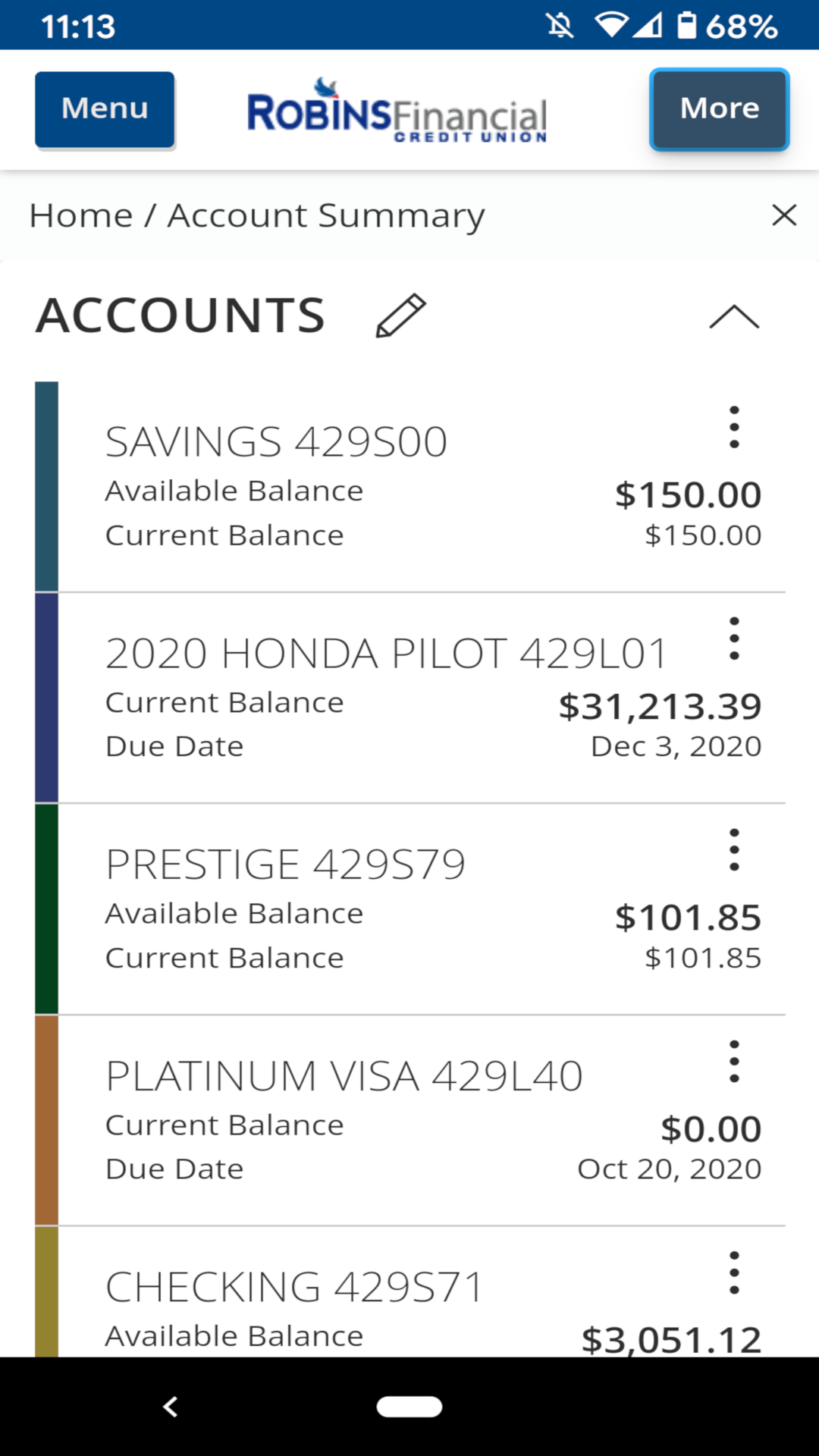Image resolution: width=819 pixels, height=1456 pixels.
Task: Open options menu for Savings 429S00
Action: point(733,427)
